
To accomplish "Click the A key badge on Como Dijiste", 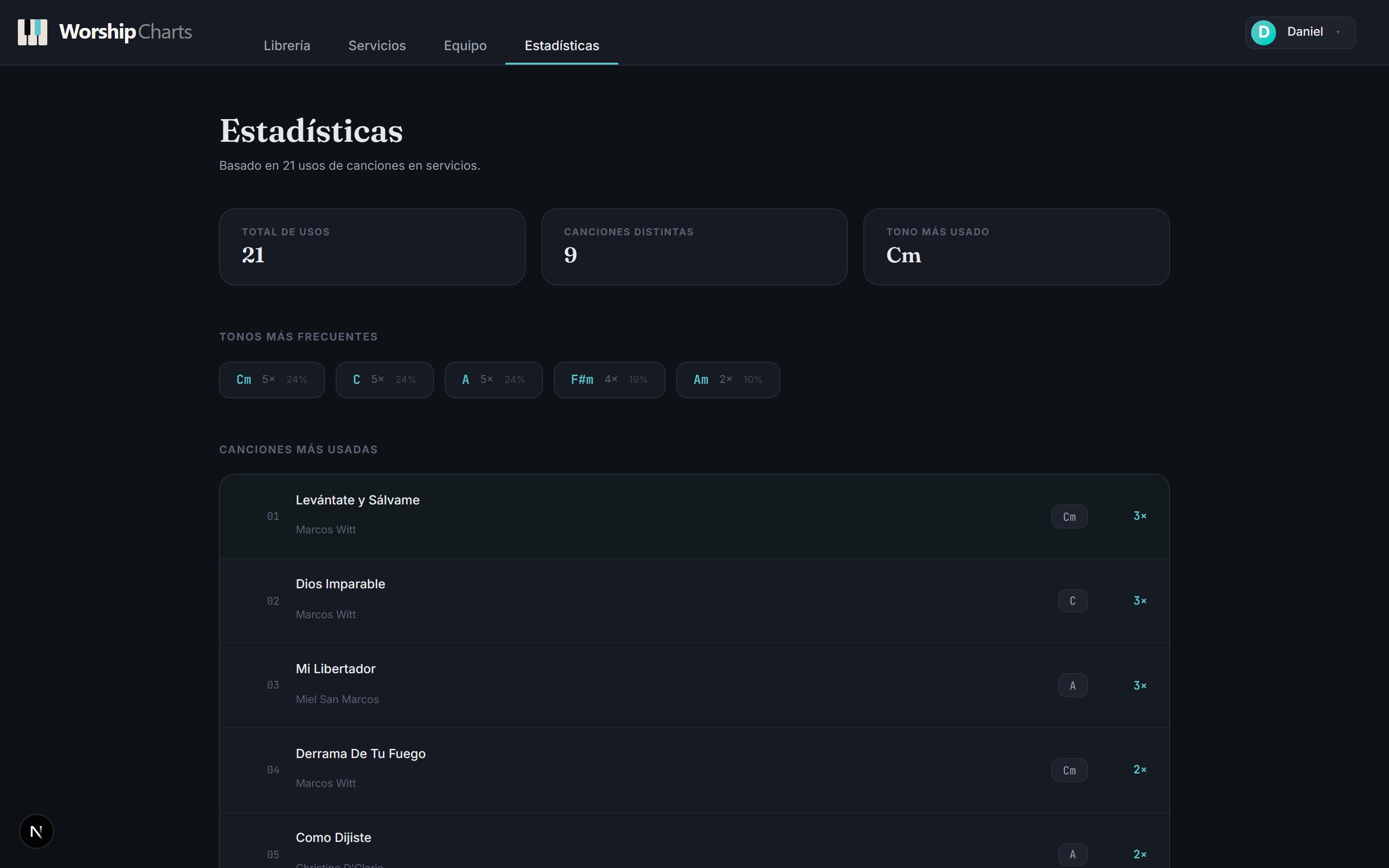I will coord(1073,855).
